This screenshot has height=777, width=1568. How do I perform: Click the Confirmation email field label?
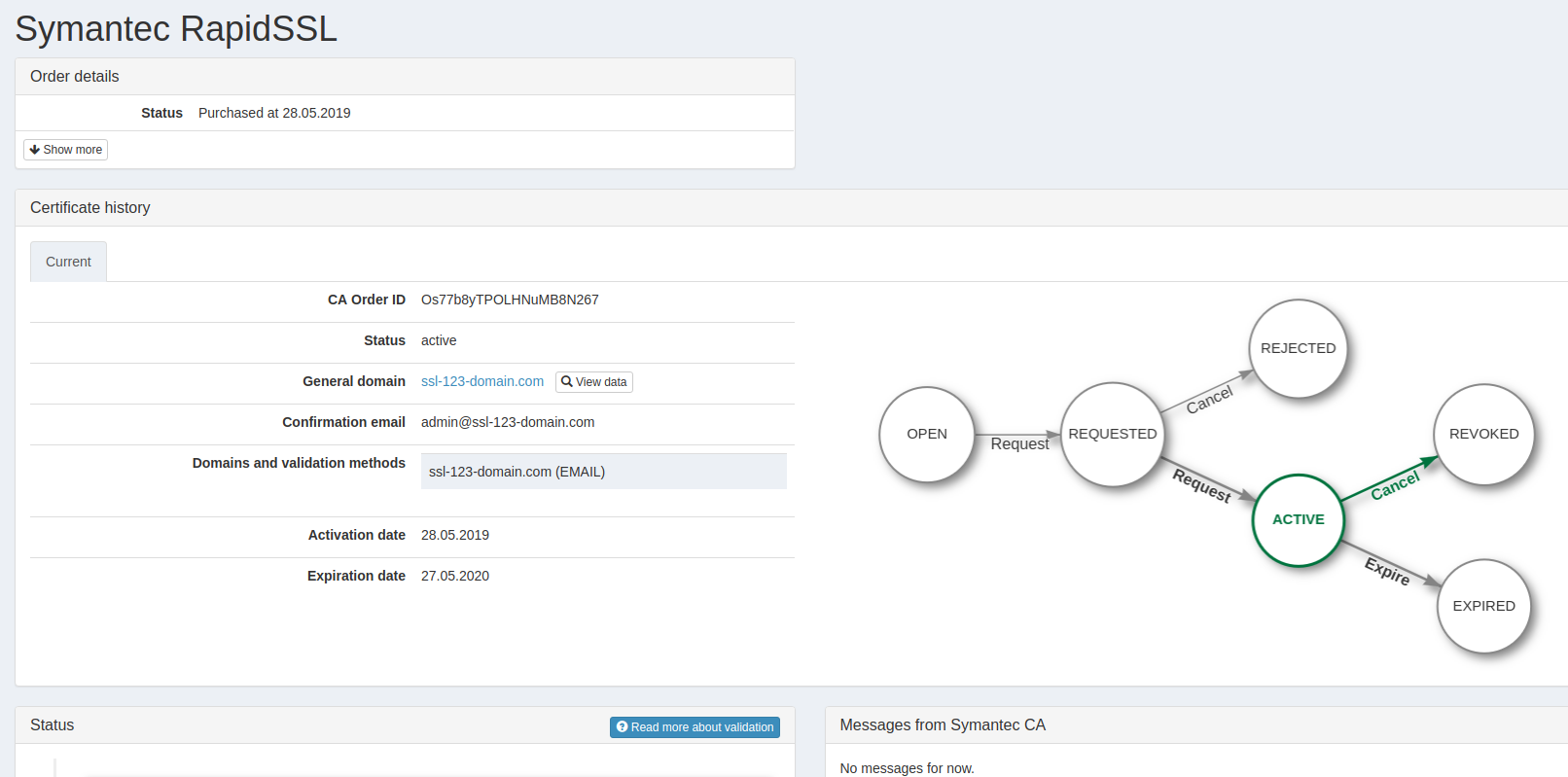click(x=343, y=422)
